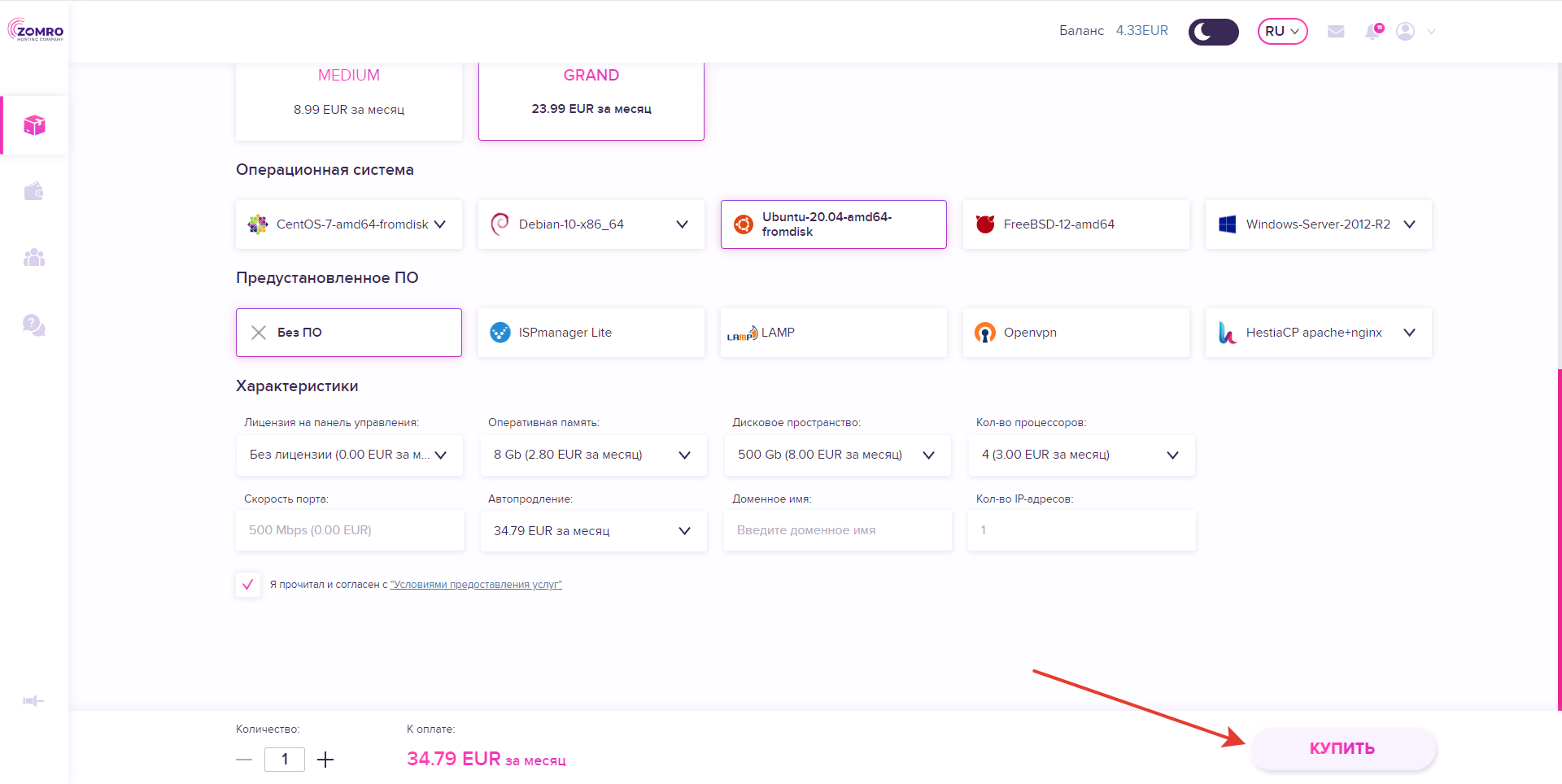1562x784 pixels.
Task: Open the referral users sidebar icon
Action: click(34, 259)
